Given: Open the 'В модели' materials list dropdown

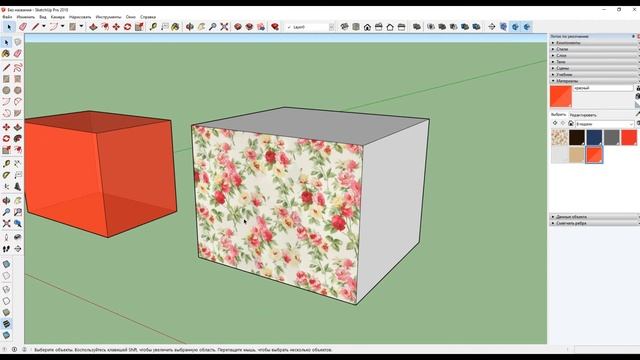Looking at the screenshot, I should coord(604,124).
